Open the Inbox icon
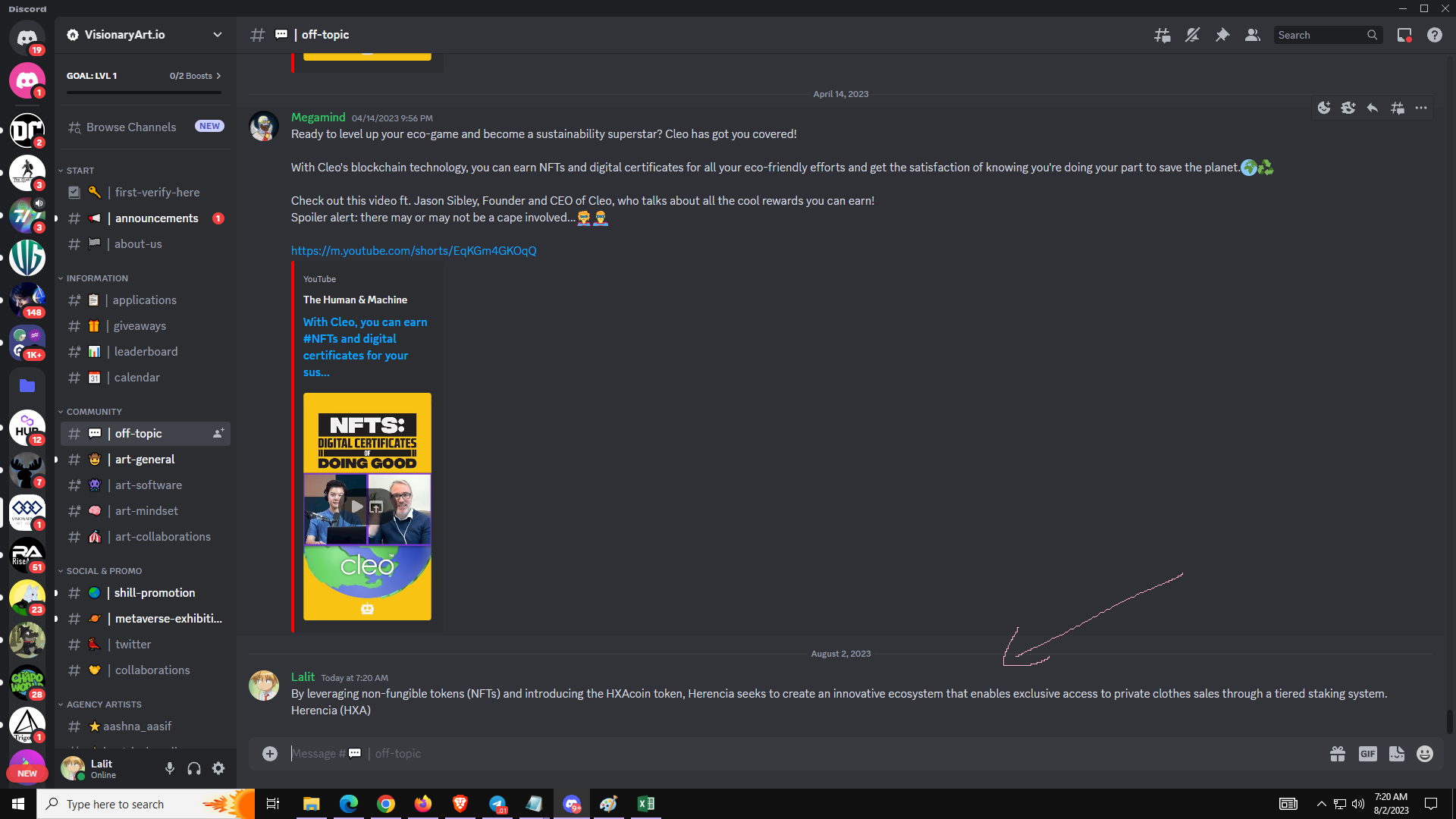Viewport: 1456px width, 819px height. click(1404, 35)
